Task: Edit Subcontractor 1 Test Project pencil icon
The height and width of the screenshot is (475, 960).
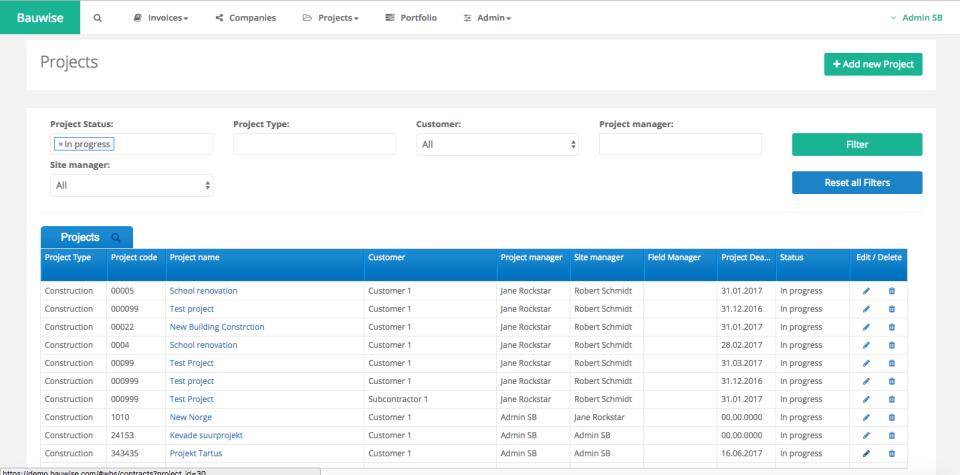Action: (x=866, y=399)
